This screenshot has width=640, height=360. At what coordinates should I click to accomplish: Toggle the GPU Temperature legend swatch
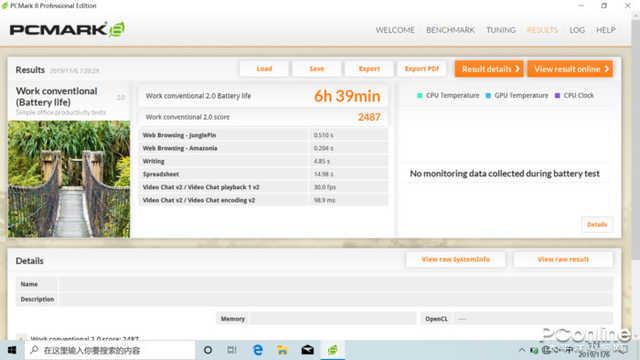488,96
